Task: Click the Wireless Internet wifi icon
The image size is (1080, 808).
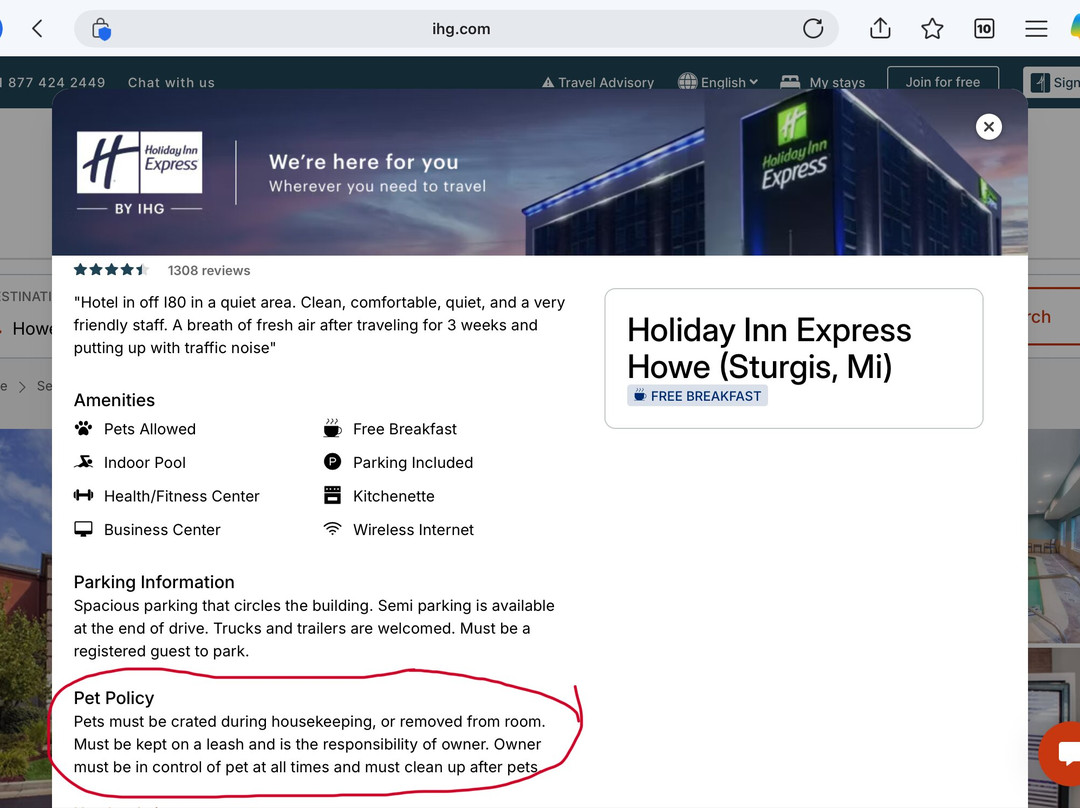Action: pyautogui.click(x=332, y=528)
